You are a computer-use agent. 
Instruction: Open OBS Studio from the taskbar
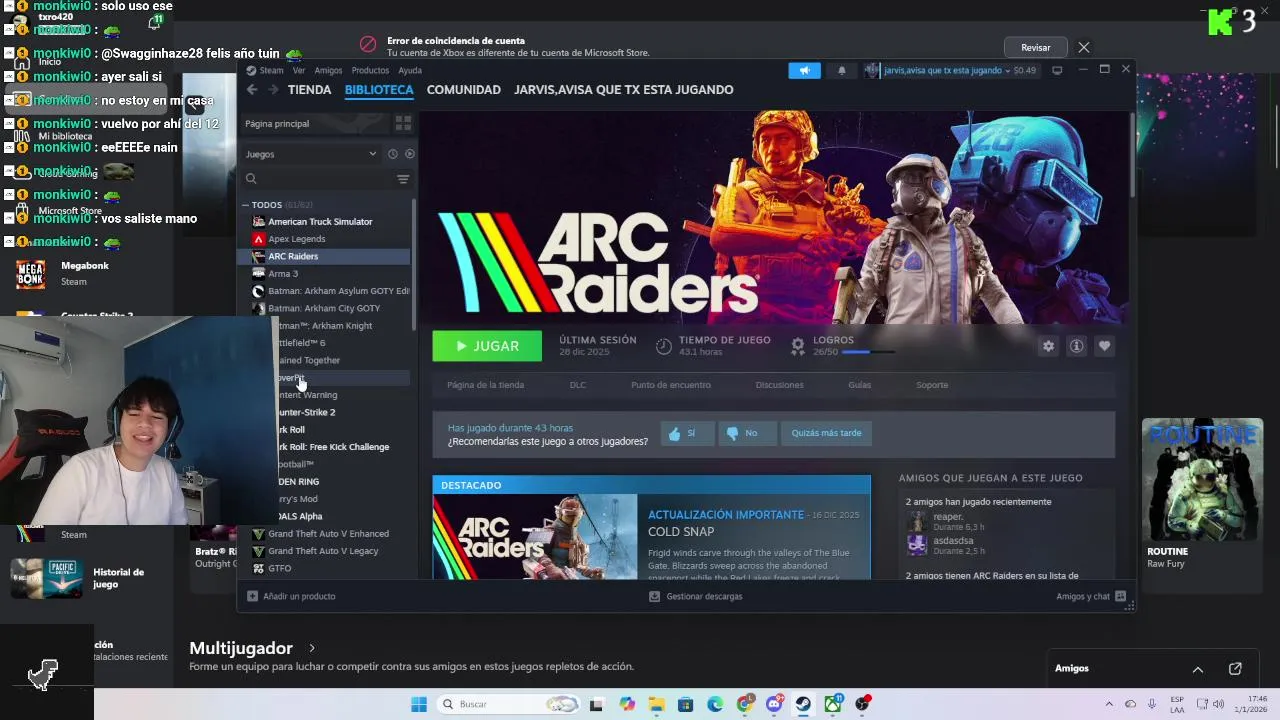coord(862,704)
